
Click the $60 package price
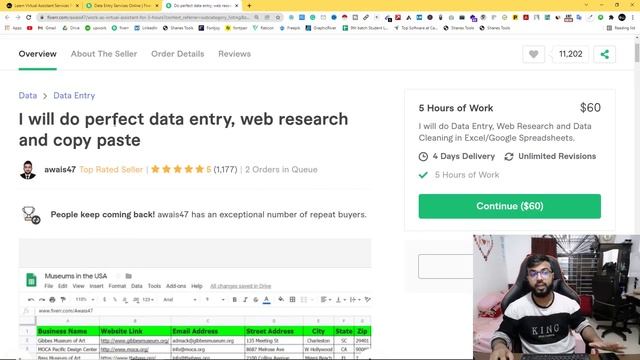pos(590,108)
